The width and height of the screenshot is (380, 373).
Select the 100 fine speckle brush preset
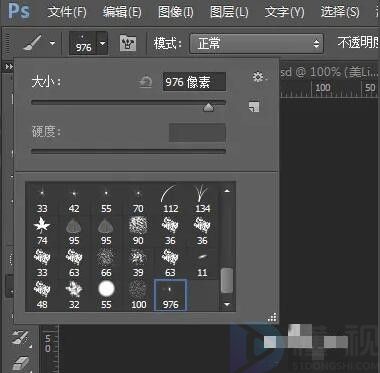point(138,295)
